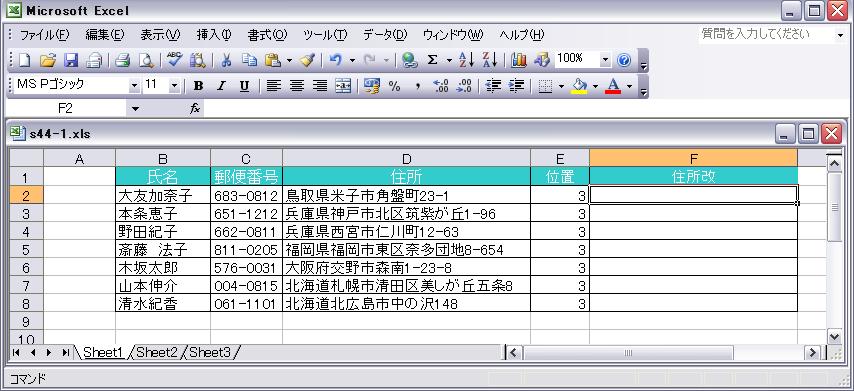Expand the font size dropdown showing 11
Image resolution: width=854 pixels, height=391 pixels.
[x=174, y=86]
